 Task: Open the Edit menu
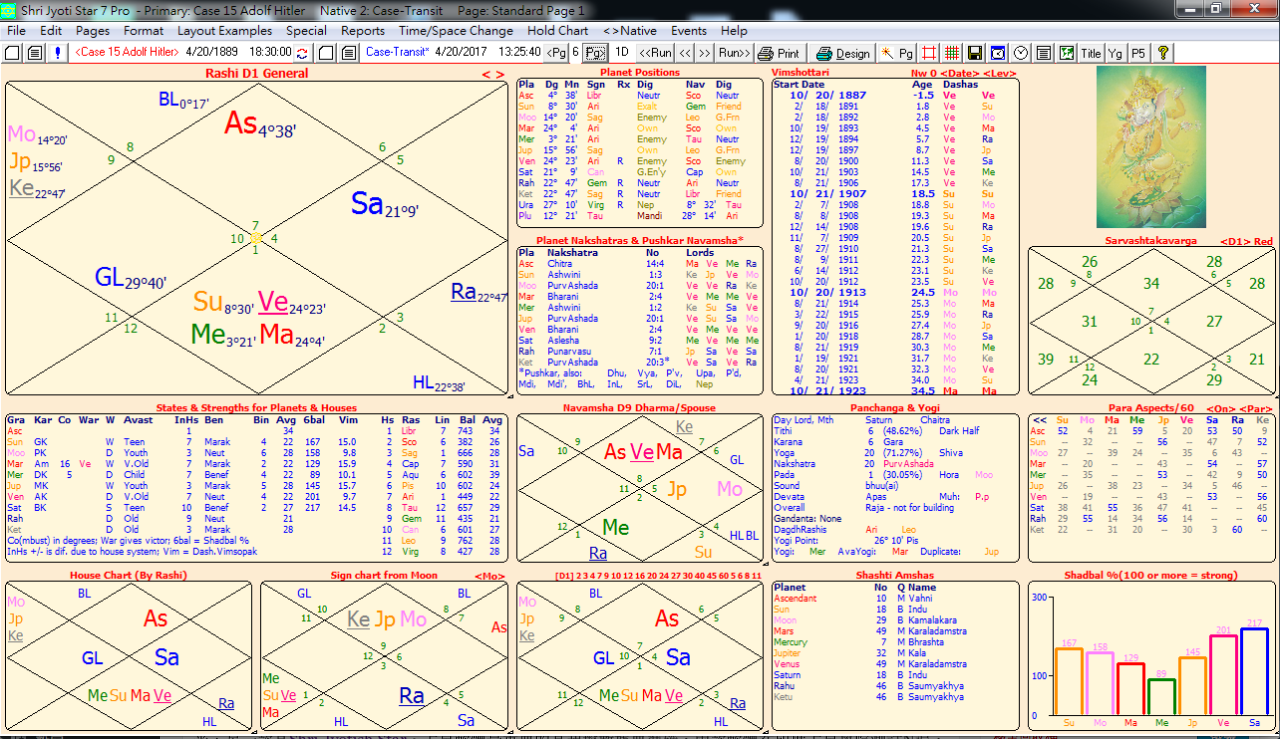click(x=51, y=31)
